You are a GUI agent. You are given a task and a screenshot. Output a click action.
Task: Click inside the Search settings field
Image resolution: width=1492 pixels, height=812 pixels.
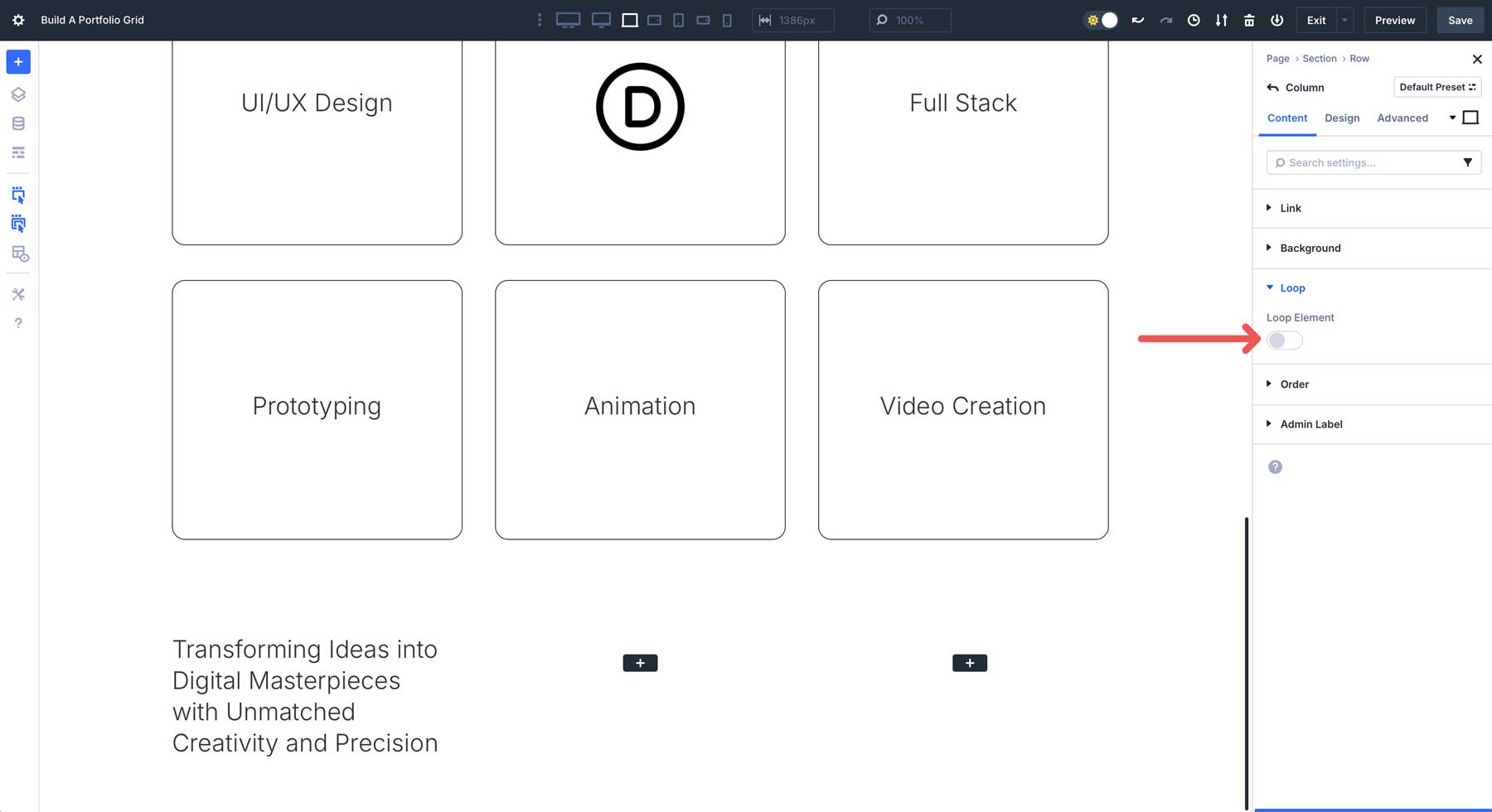tap(1359, 162)
